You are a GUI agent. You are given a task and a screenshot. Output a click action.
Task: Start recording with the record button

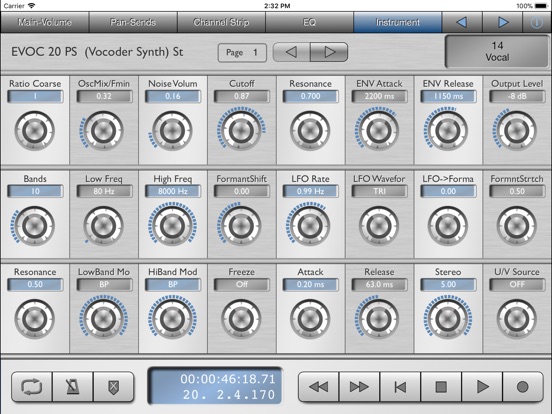point(523,387)
